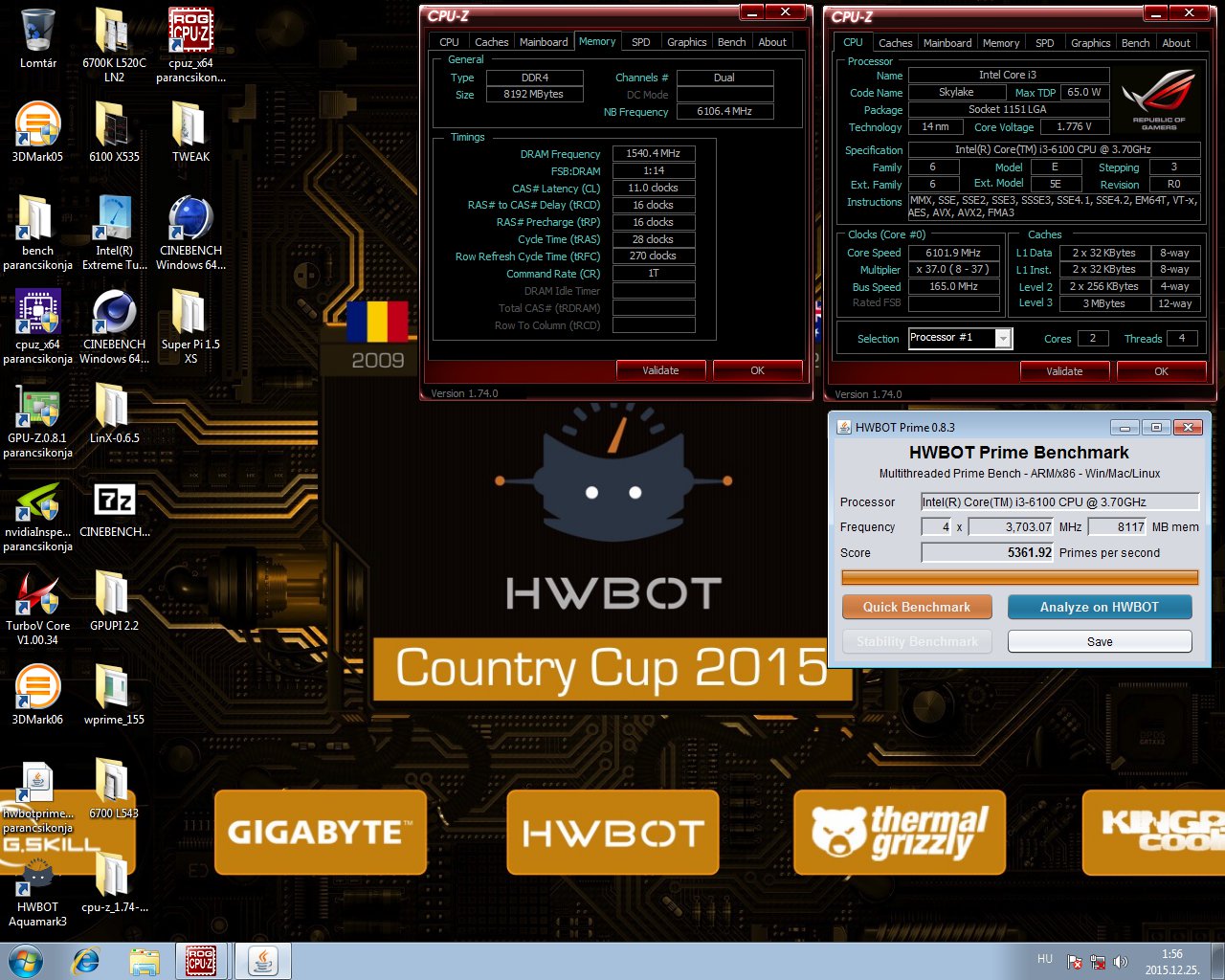Click Validate in Memory CPU-Z window

[661, 370]
